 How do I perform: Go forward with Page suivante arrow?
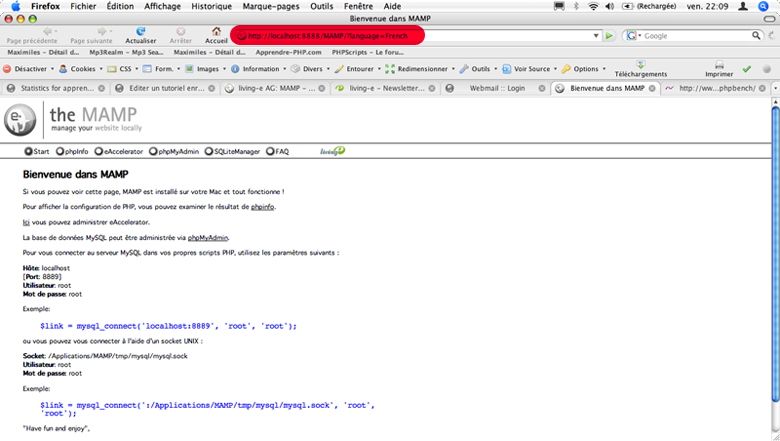coord(101,31)
